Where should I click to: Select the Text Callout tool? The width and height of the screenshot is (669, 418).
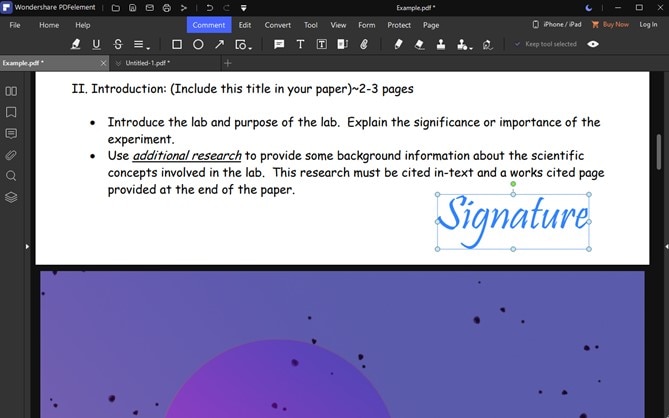[x=343, y=44]
